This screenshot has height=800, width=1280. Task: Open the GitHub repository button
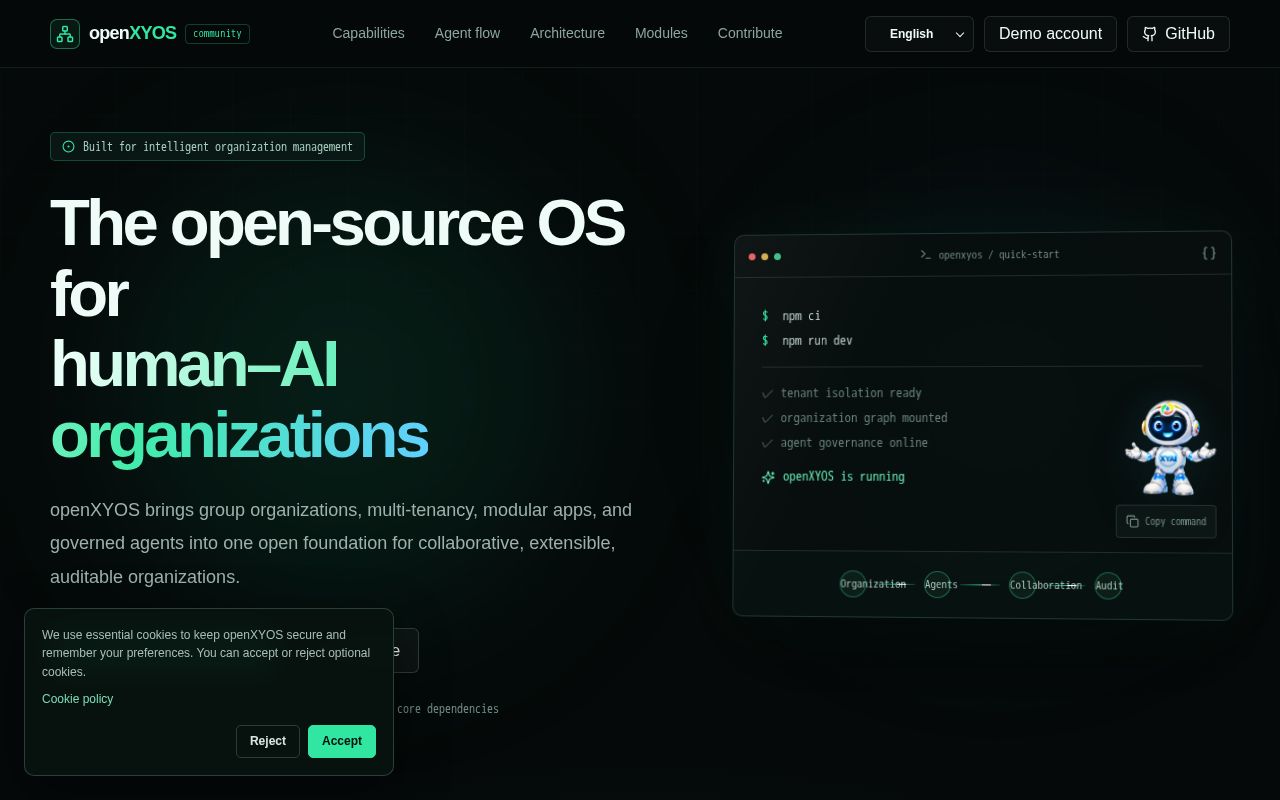[1178, 34]
